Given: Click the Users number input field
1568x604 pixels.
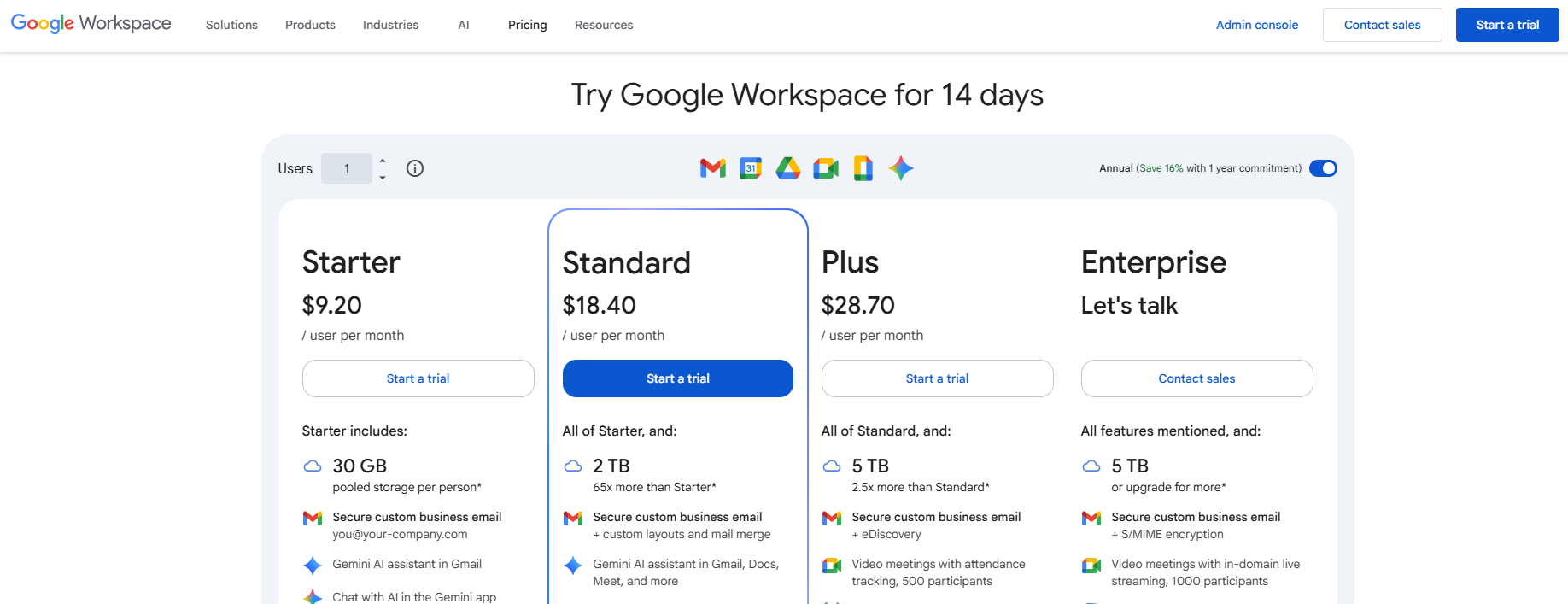Looking at the screenshot, I should [x=347, y=168].
